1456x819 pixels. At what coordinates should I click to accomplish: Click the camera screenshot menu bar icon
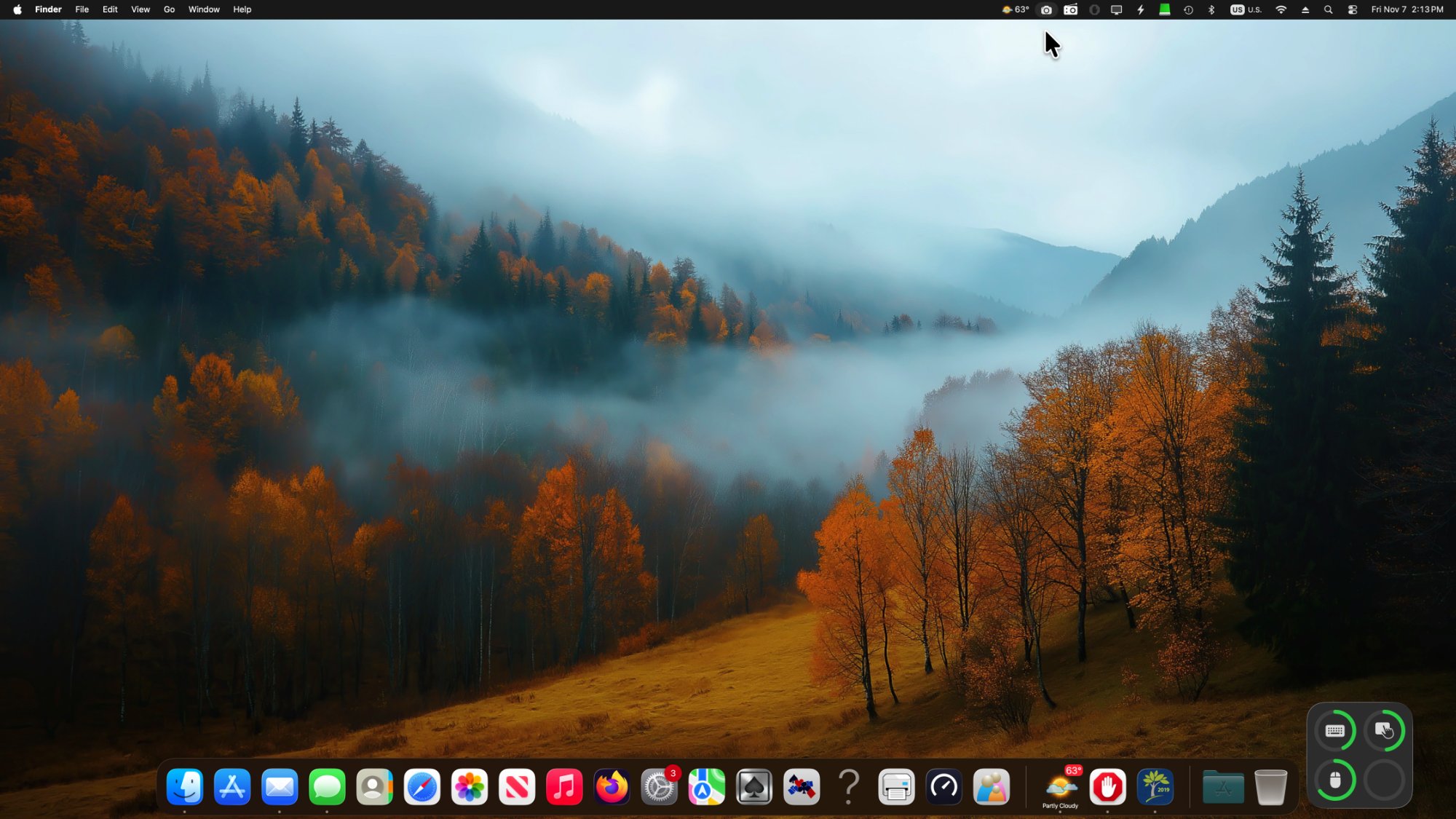coord(1046,9)
